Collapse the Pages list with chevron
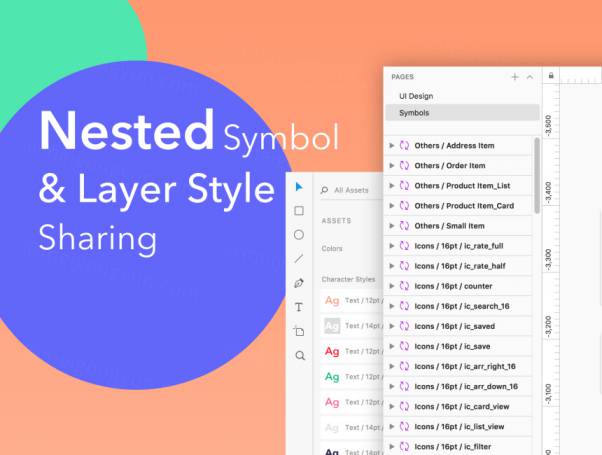The image size is (602, 455). (x=530, y=77)
